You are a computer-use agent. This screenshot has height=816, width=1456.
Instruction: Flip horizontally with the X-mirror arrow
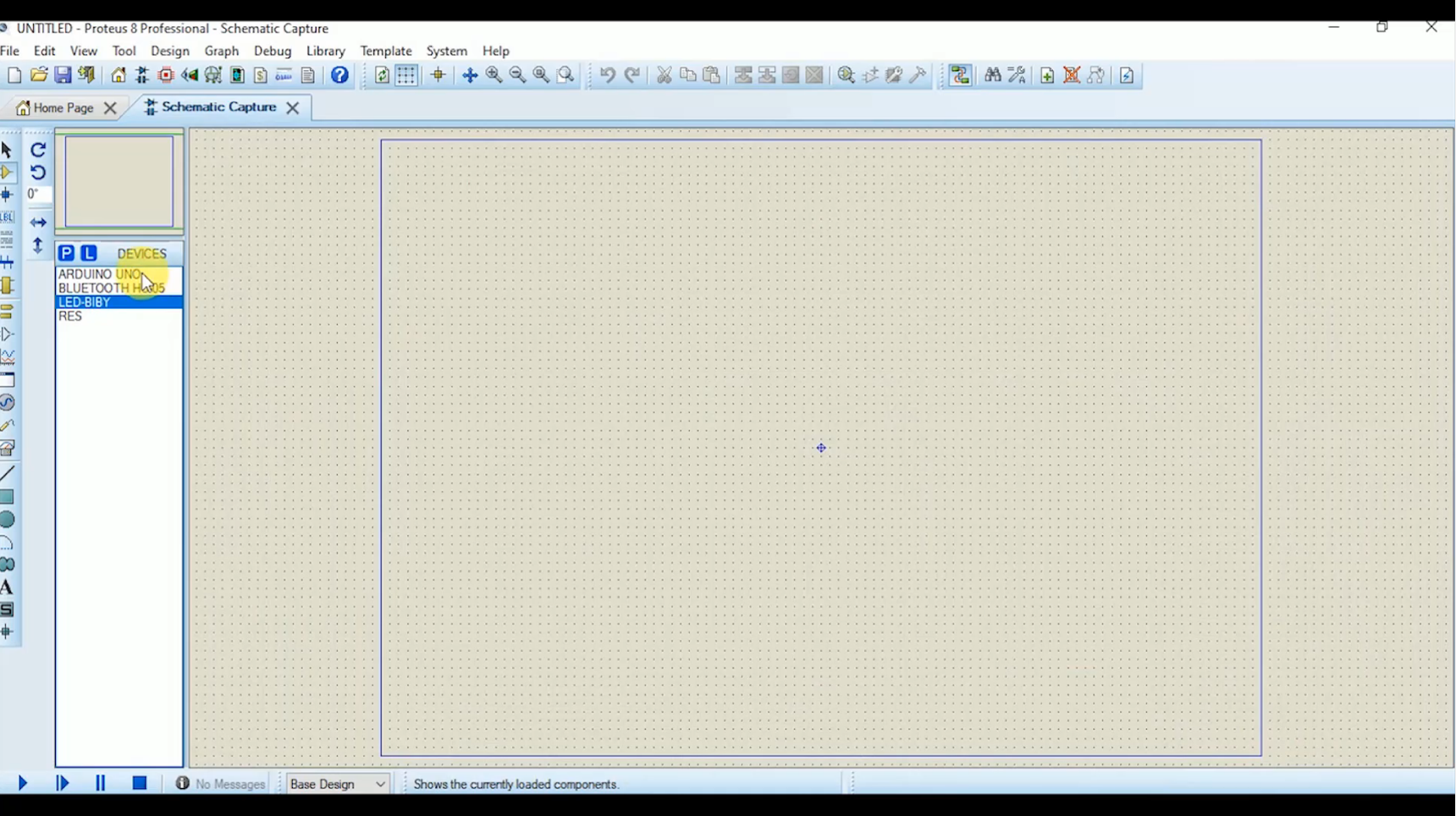point(38,223)
